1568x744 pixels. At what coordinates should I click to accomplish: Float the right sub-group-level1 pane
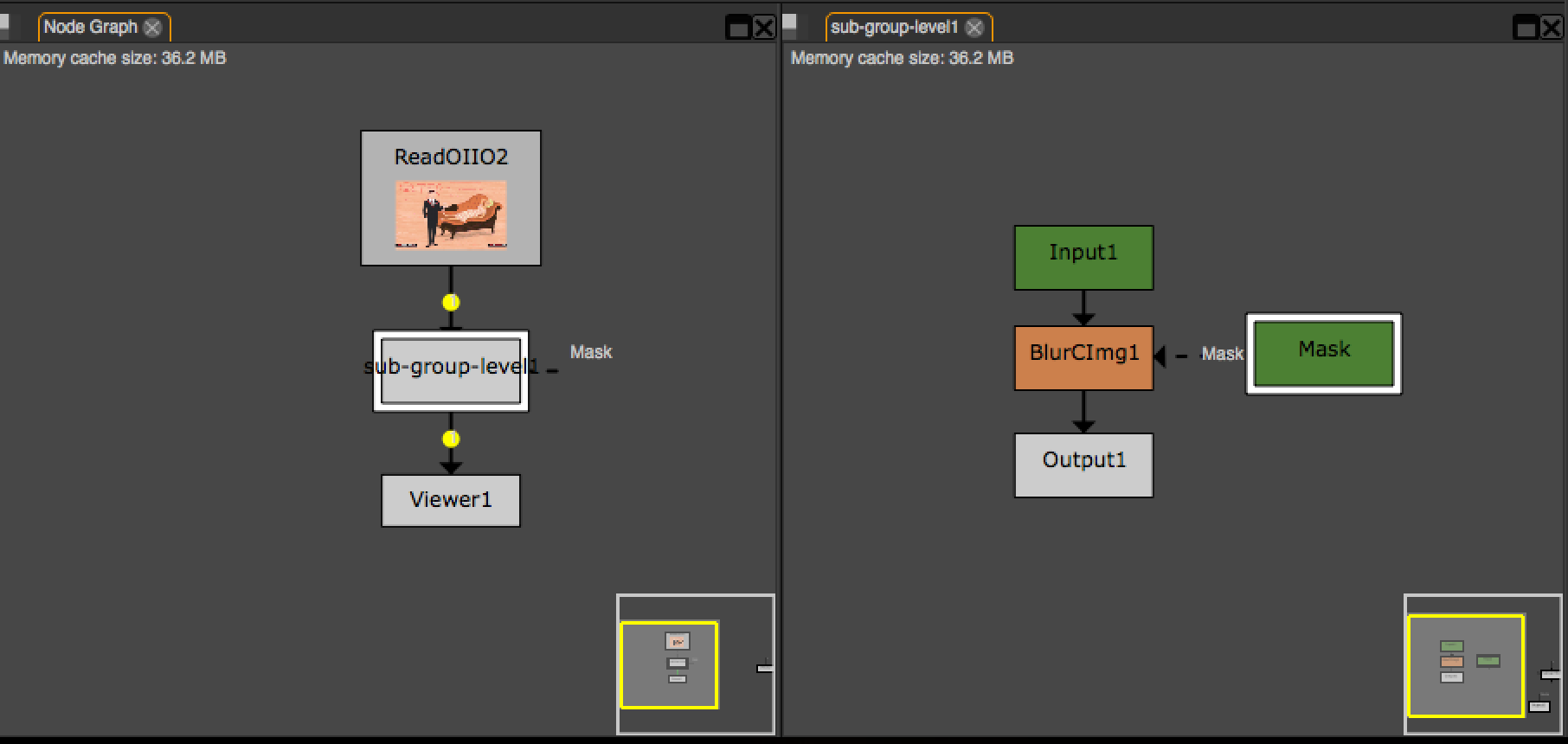1526,29
